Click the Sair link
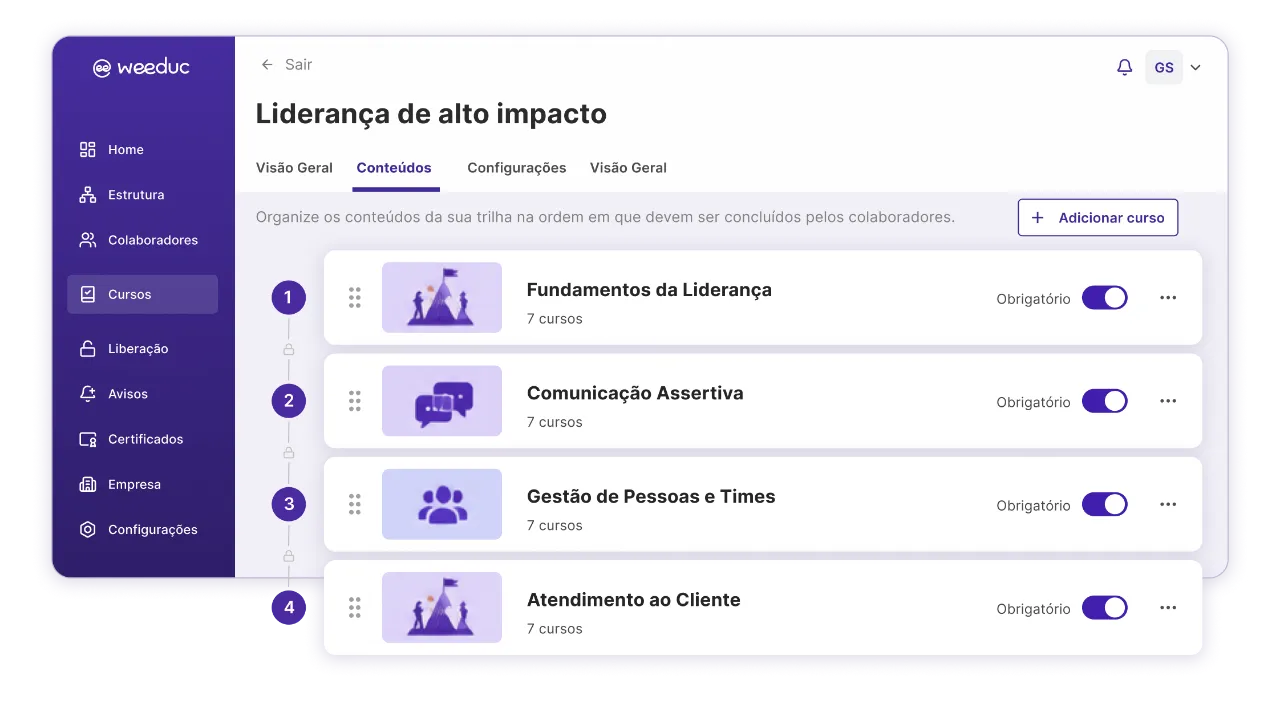Viewport: 1280px width, 704px height. 298,64
